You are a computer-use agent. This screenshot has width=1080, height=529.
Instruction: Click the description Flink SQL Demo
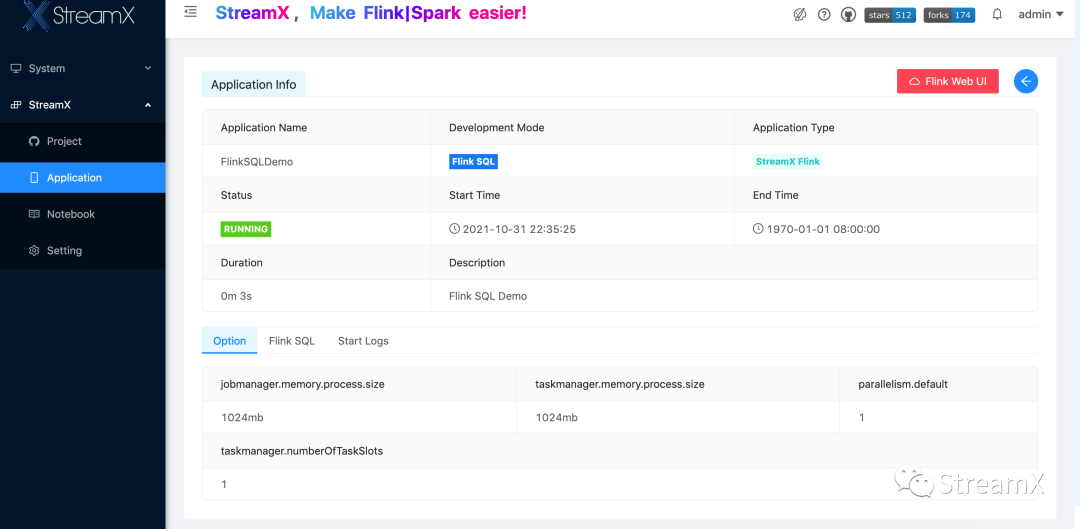(488, 296)
